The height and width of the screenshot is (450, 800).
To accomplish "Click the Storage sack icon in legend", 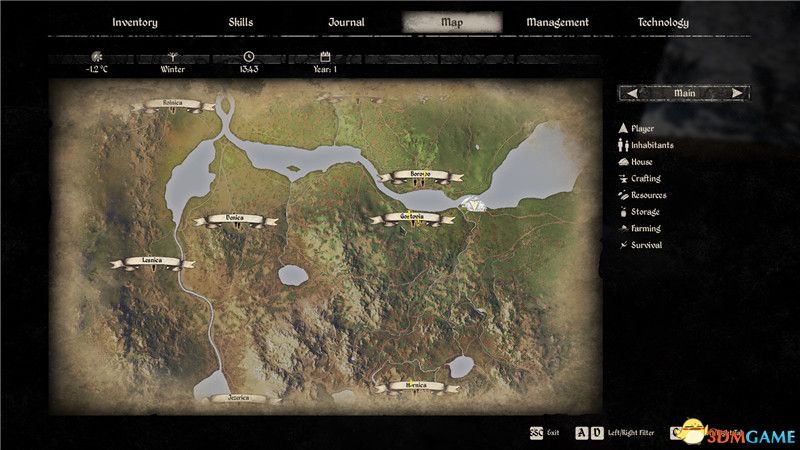I will point(623,212).
